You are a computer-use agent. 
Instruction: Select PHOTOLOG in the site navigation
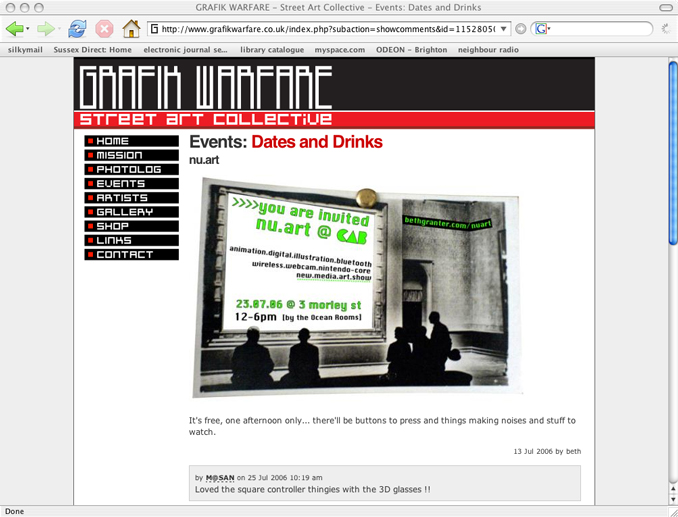131,169
